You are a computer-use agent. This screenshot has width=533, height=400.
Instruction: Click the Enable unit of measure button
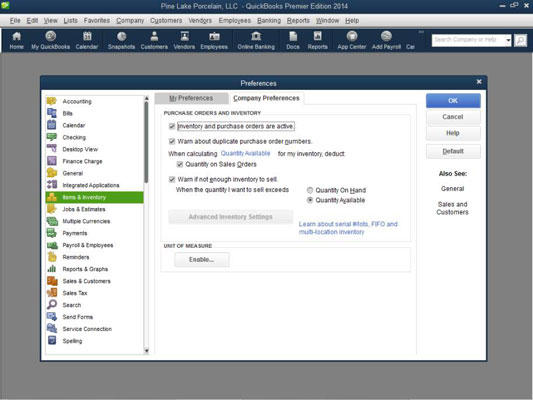[202, 260]
